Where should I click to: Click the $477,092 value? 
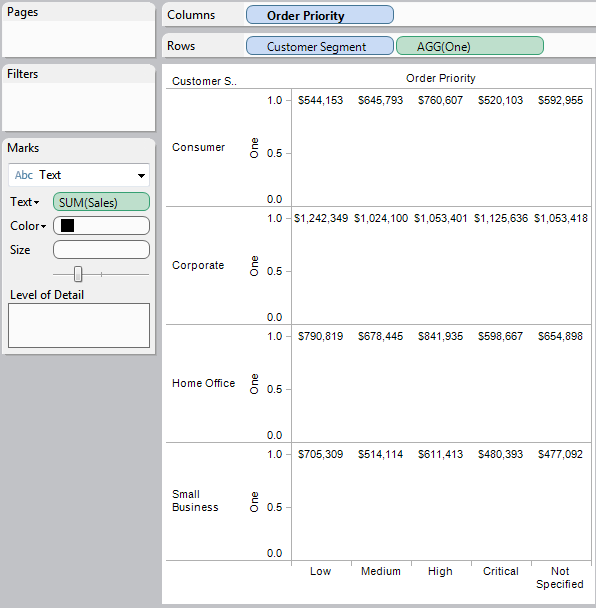coord(561,454)
